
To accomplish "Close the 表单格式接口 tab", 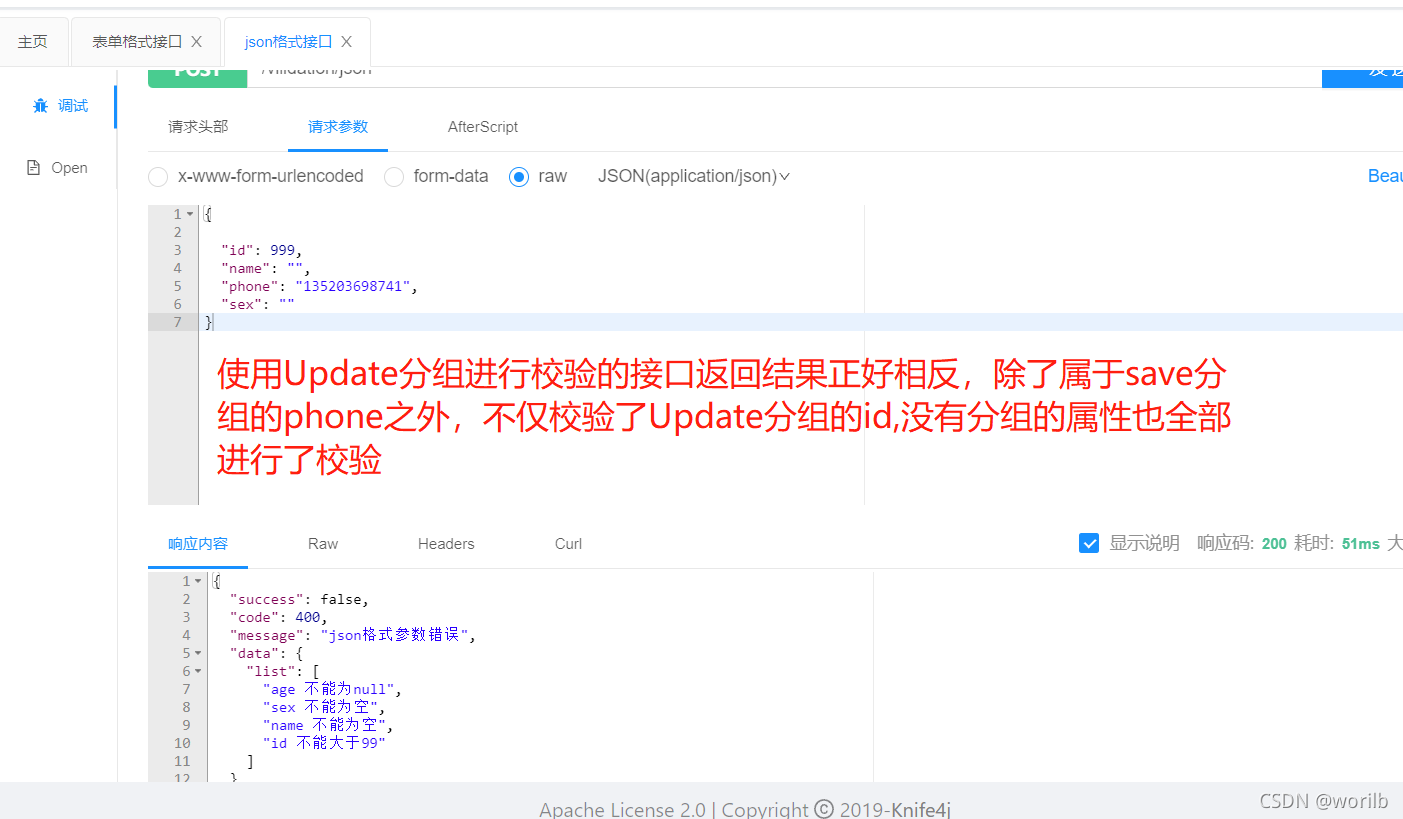I will pyautogui.click(x=196, y=42).
